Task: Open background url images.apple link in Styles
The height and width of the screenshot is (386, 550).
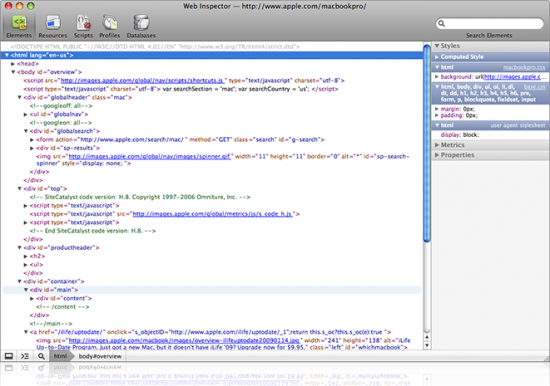Action: coord(515,76)
